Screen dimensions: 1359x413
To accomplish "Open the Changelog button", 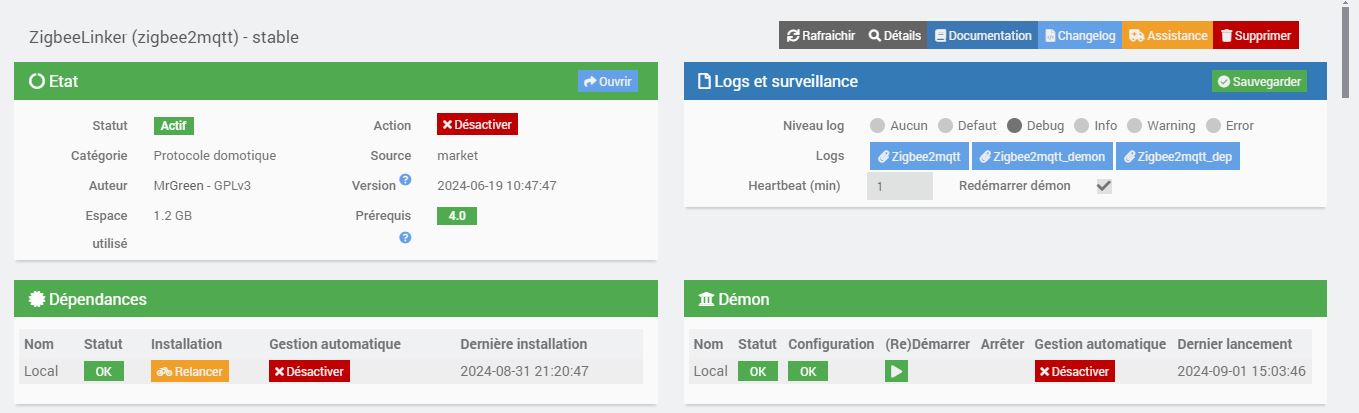I will [x=1079, y=35].
